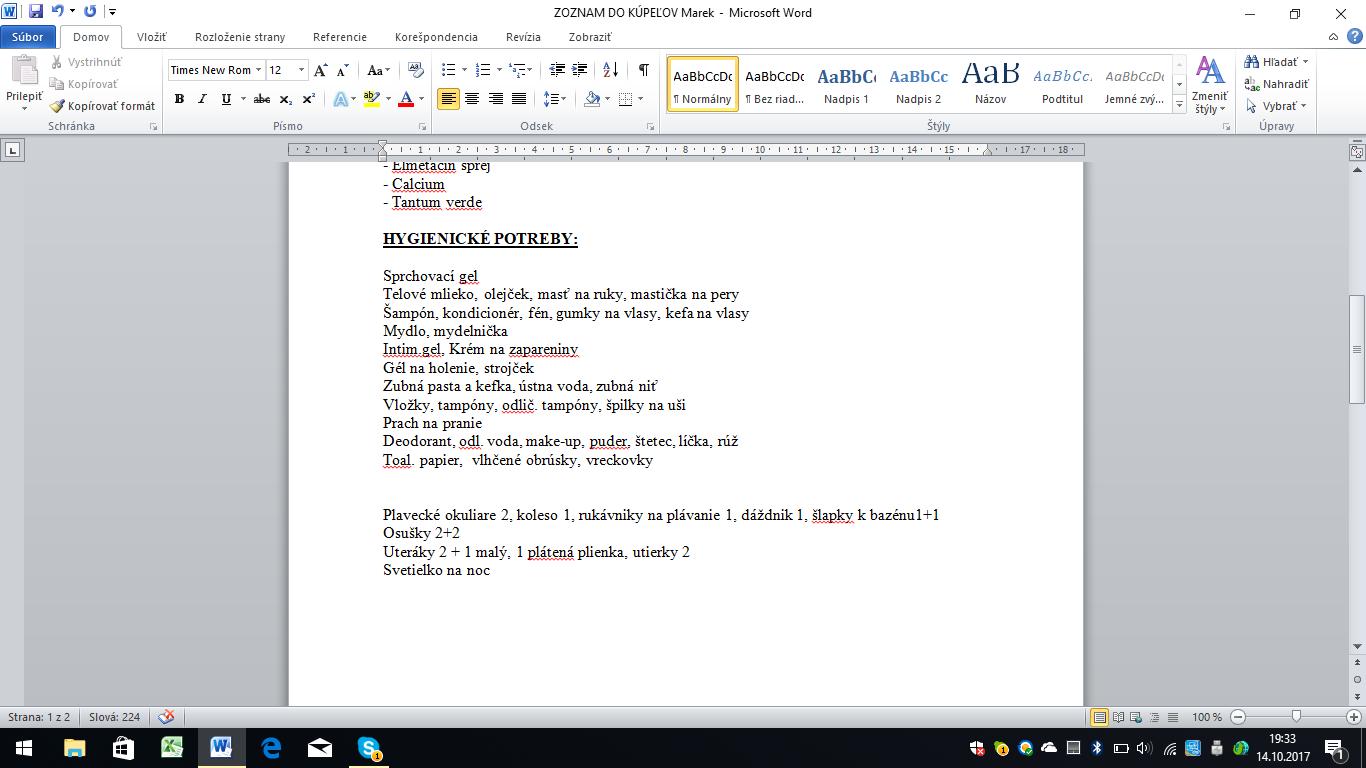The image size is (1366, 768).
Task: Click the red font color swatch
Action: pos(405,99)
